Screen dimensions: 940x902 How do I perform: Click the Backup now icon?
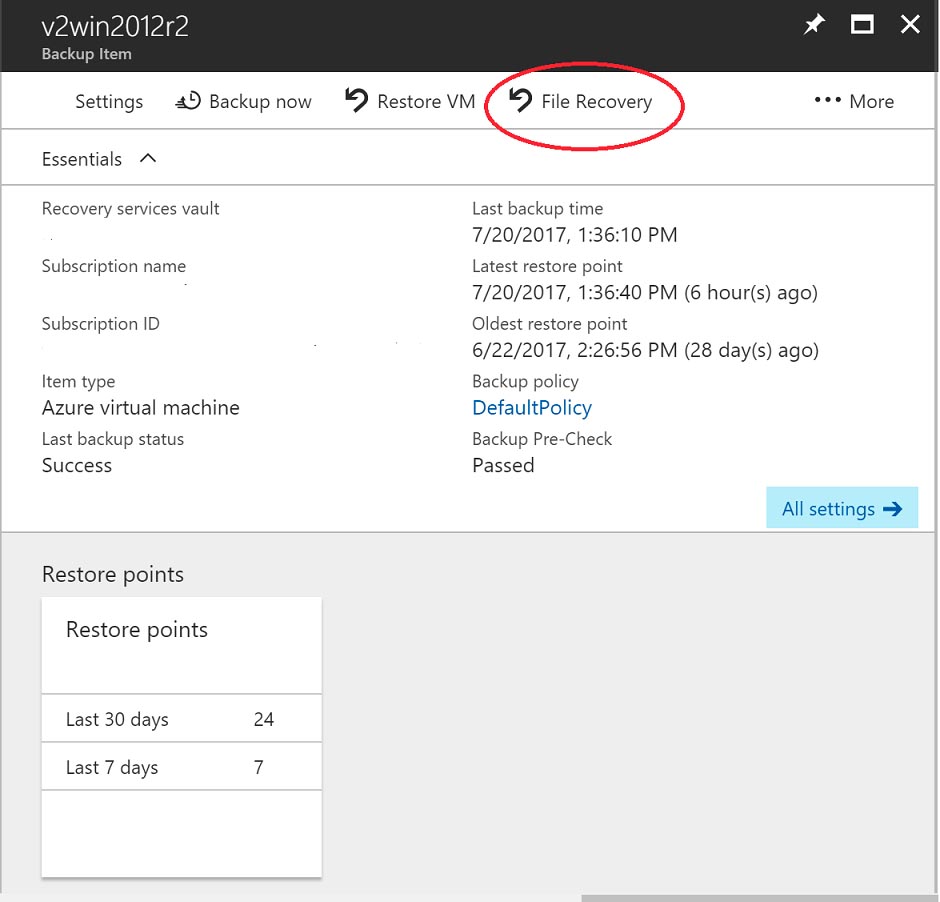186,100
